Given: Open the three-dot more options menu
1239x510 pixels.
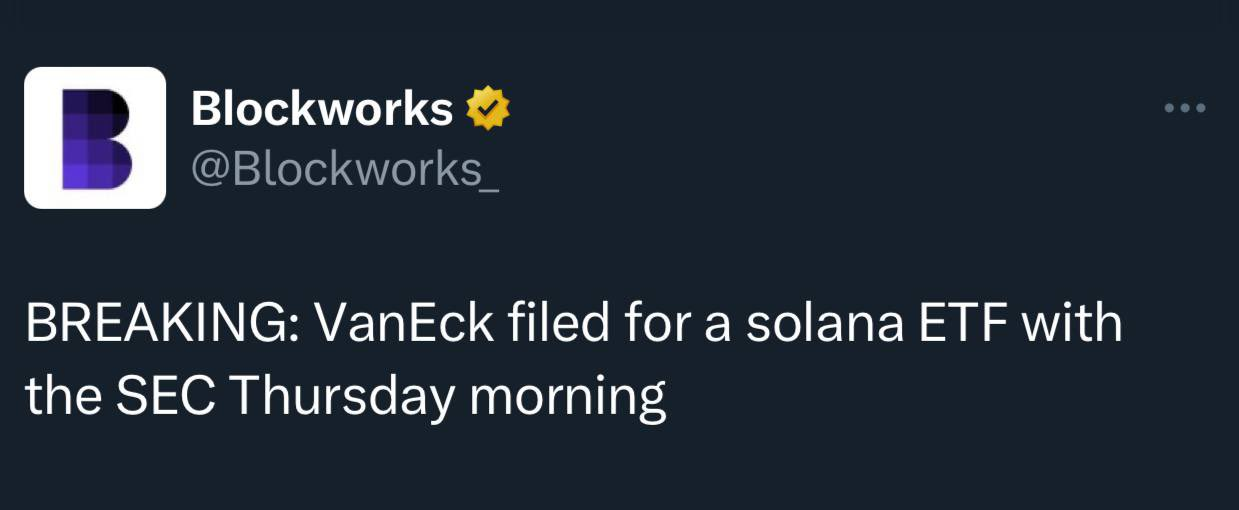Looking at the screenshot, I should pyautogui.click(x=1186, y=108).
